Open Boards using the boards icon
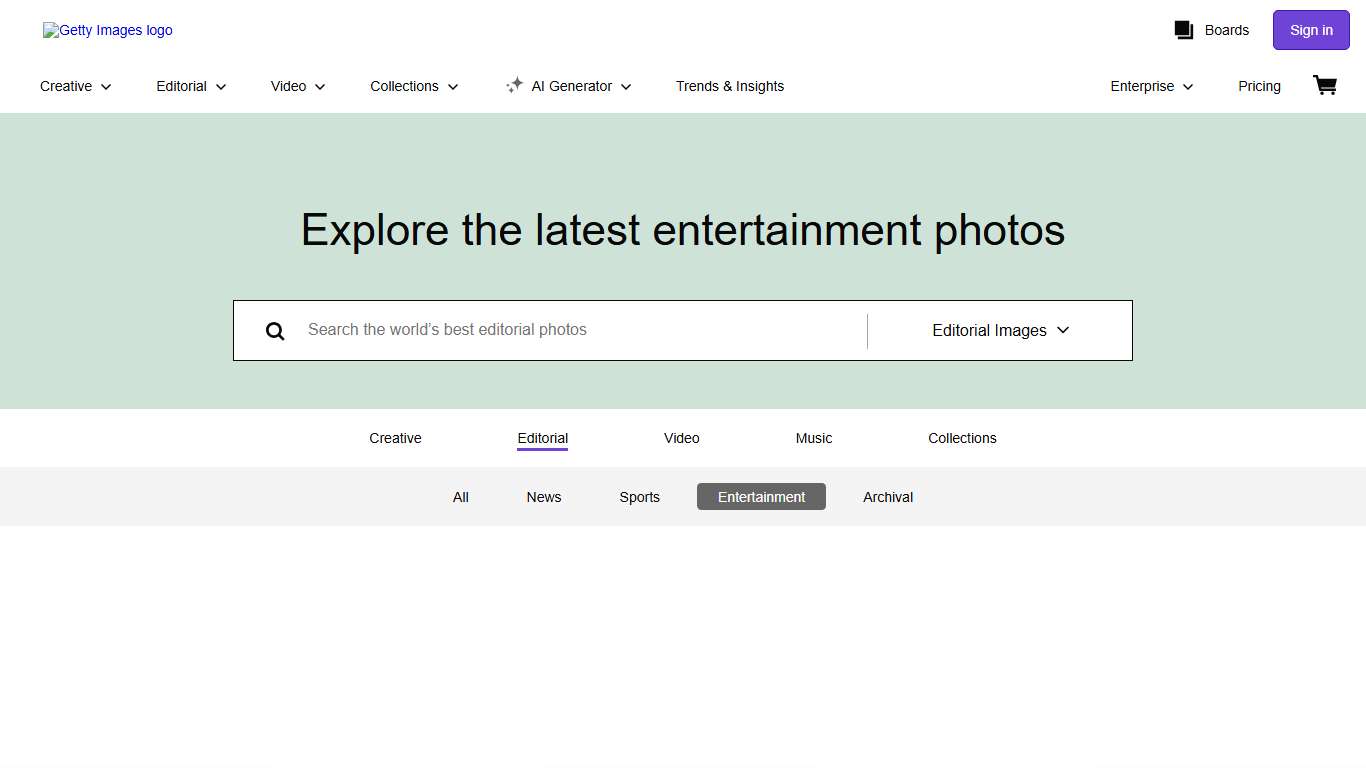1366x768 pixels. point(1212,30)
